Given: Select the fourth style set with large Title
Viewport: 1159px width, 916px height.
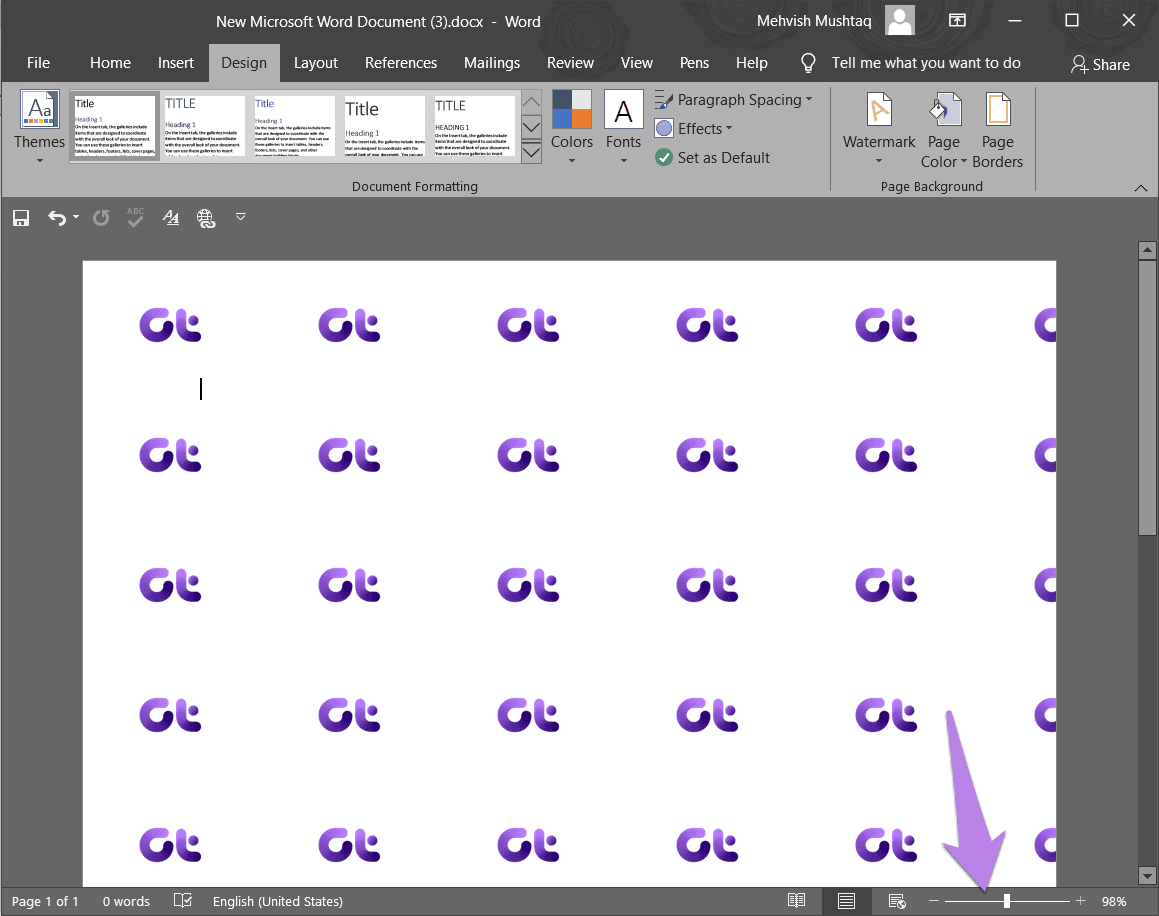Looking at the screenshot, I should [384, 126].
